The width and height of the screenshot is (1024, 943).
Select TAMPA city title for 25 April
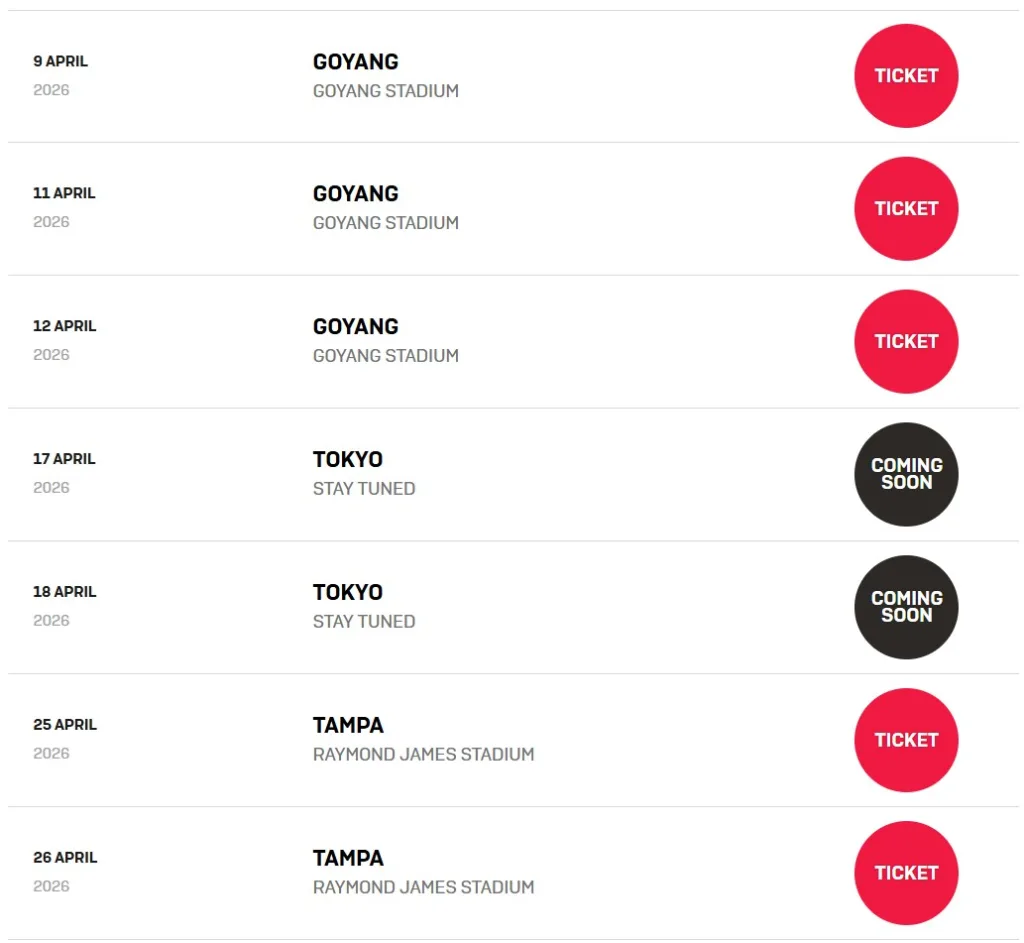348,725
